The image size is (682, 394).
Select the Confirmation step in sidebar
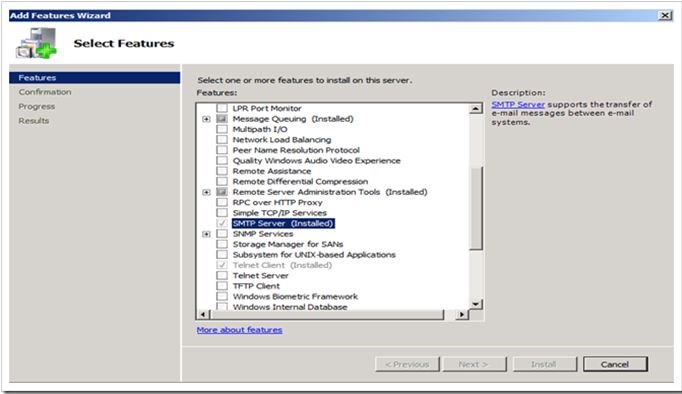[x=45, y=92]
